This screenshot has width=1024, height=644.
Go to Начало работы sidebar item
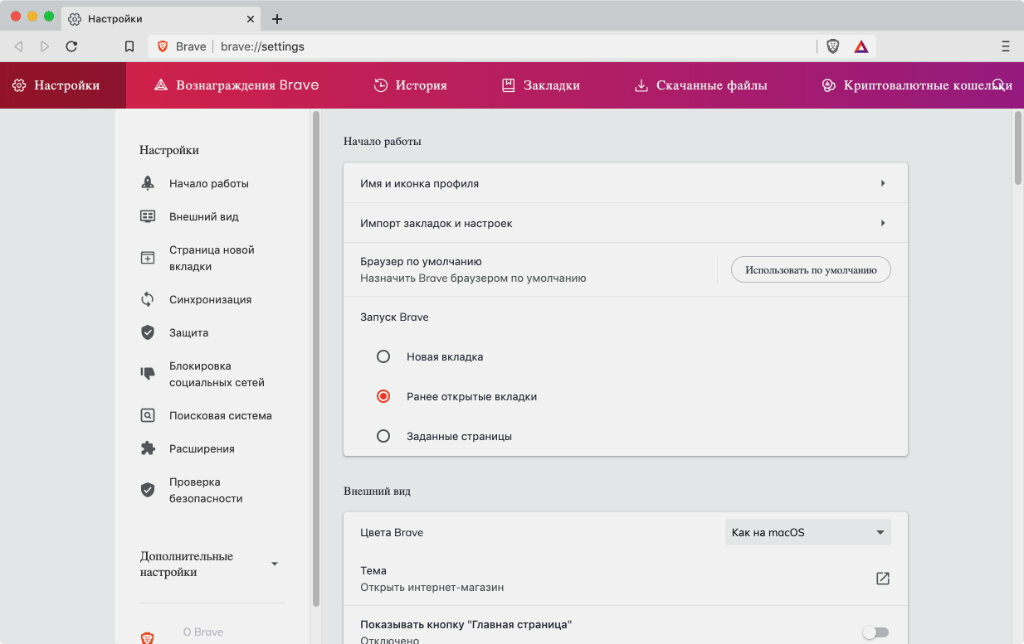pos(208,184)
